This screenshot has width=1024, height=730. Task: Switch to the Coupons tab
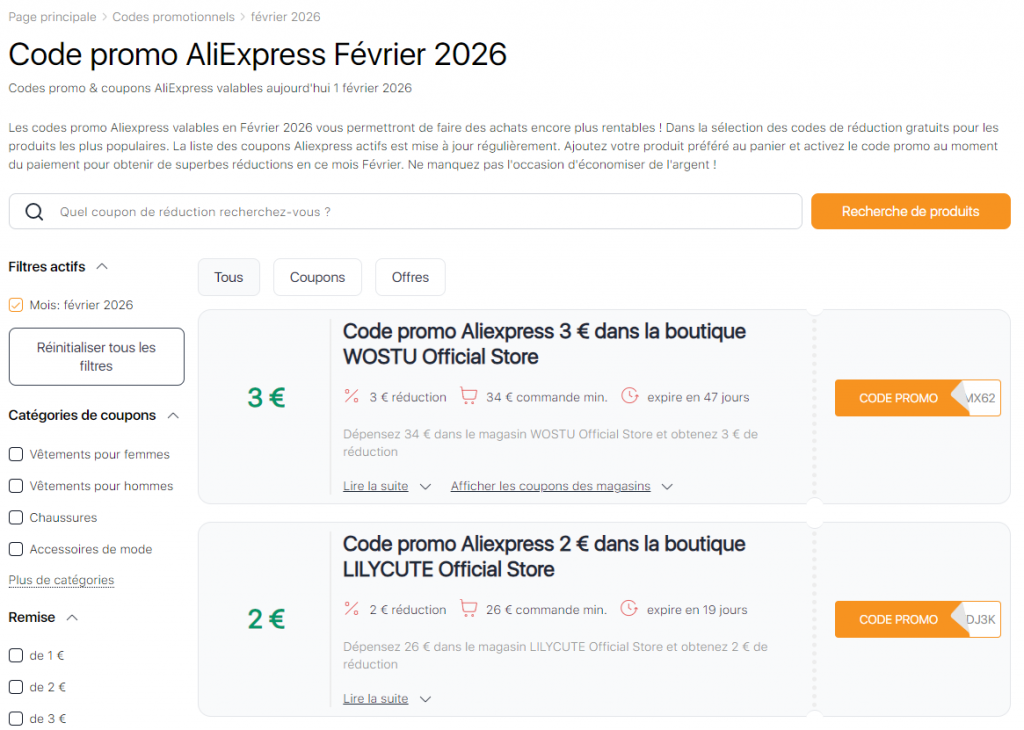click(317, 277)
